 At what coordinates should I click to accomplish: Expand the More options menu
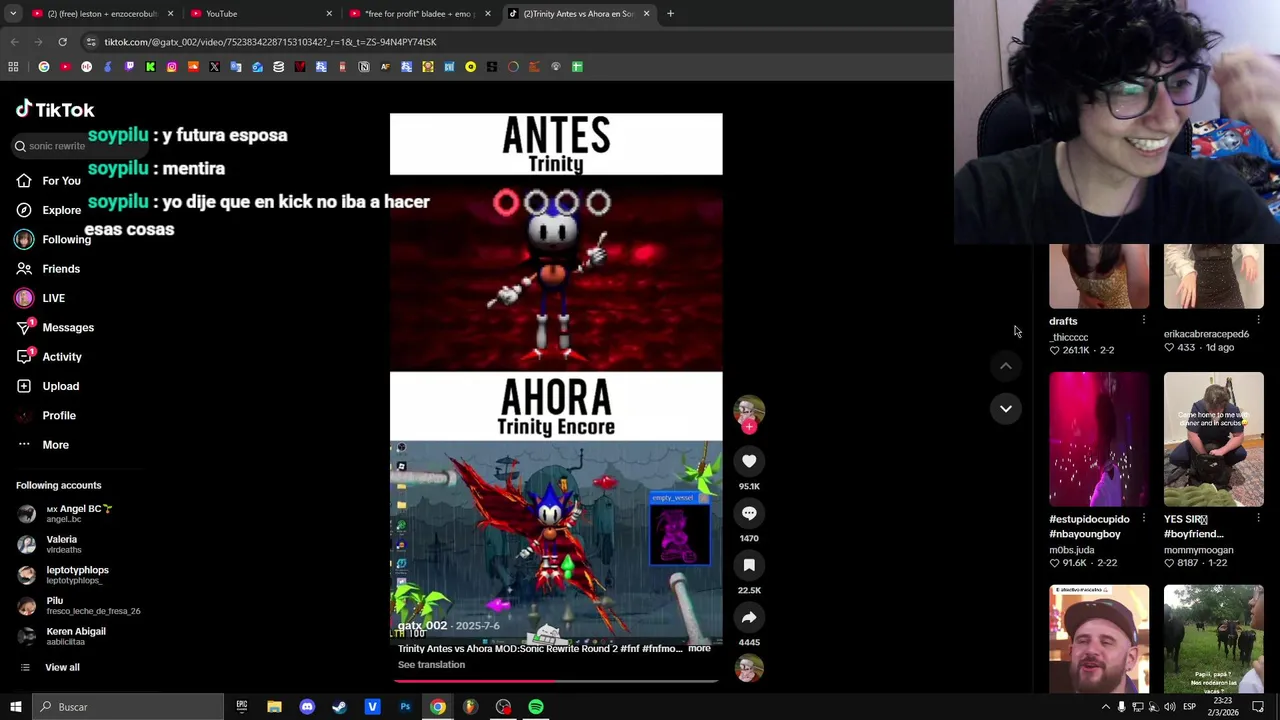(x=42, y=445)
